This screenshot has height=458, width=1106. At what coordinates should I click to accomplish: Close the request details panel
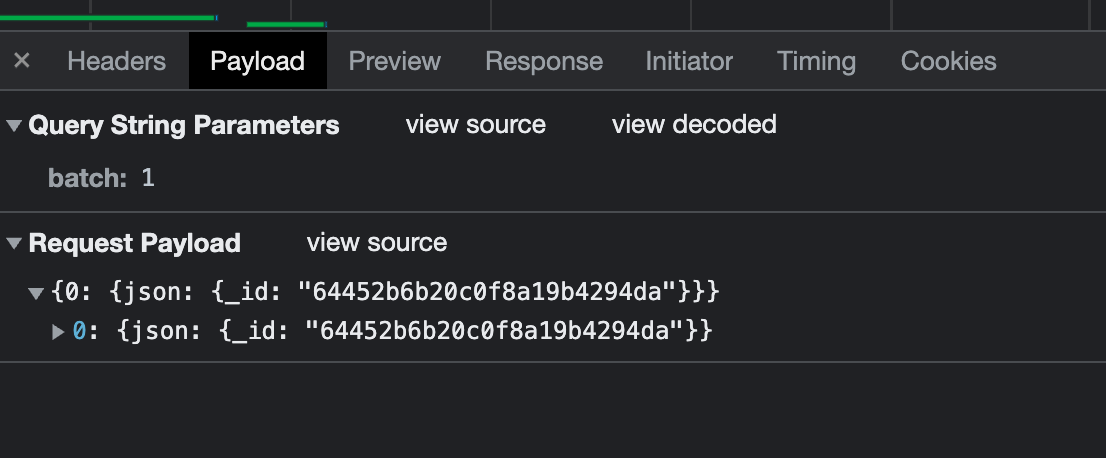click(x=22, y=61)
